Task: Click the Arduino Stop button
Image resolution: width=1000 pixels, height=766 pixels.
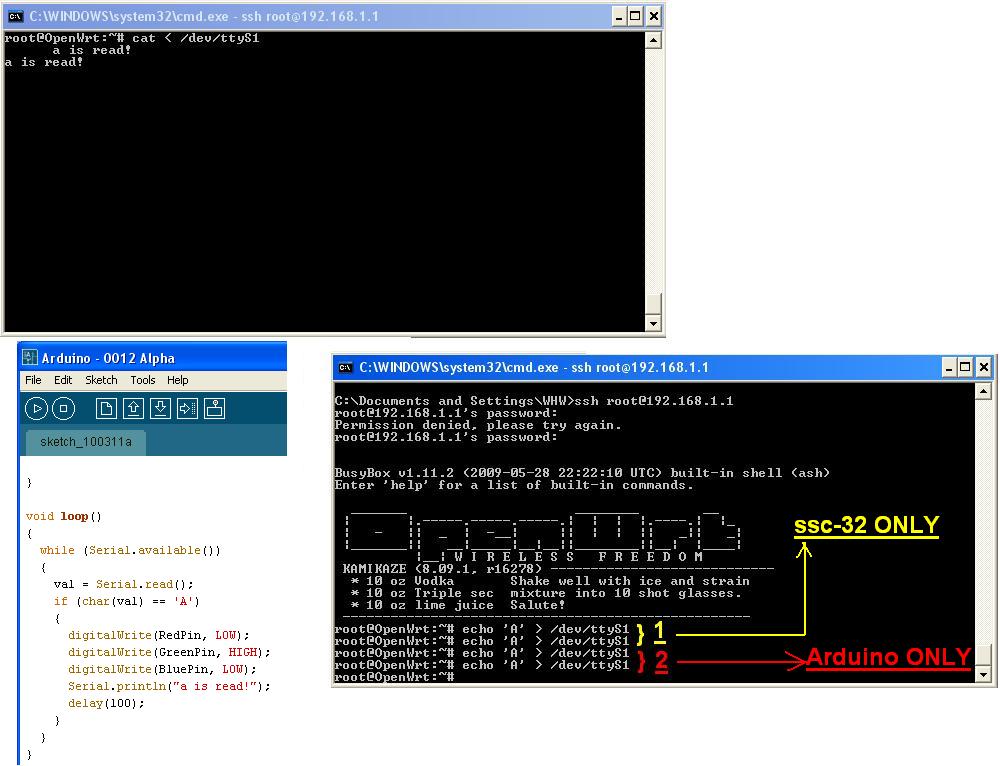Action: [x=63, y=409]
